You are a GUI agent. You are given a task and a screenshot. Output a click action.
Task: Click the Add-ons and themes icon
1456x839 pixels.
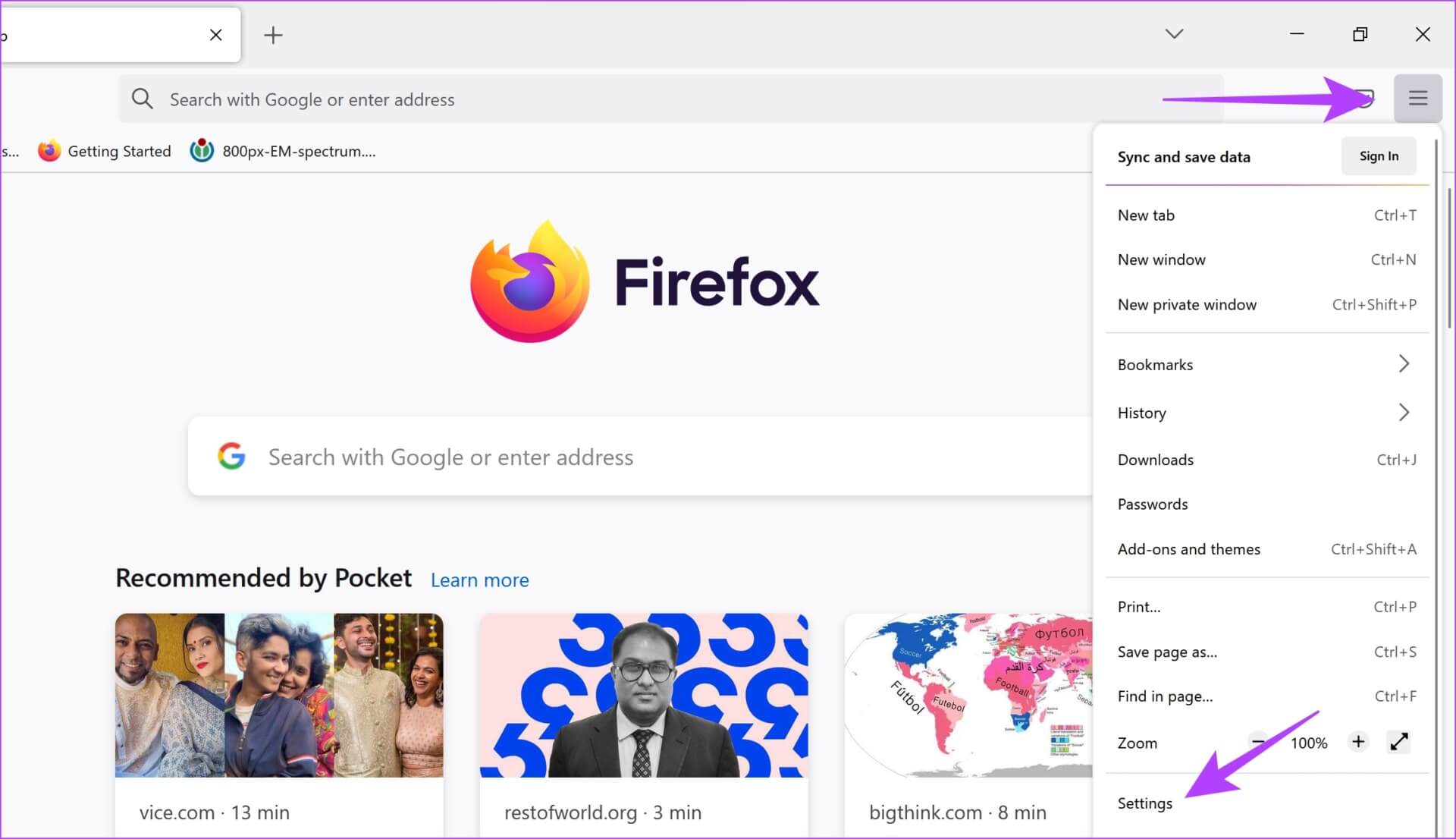(1189, 549)
